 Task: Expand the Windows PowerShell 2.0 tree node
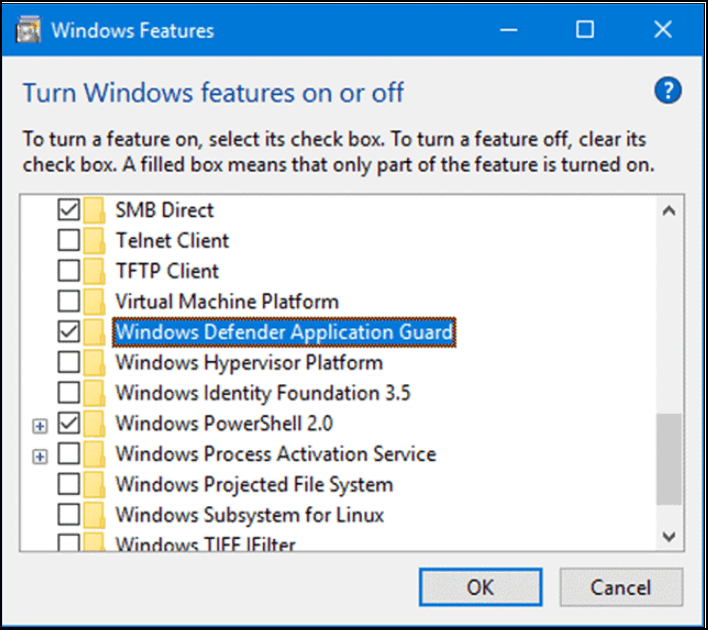(x=40, y=425)
